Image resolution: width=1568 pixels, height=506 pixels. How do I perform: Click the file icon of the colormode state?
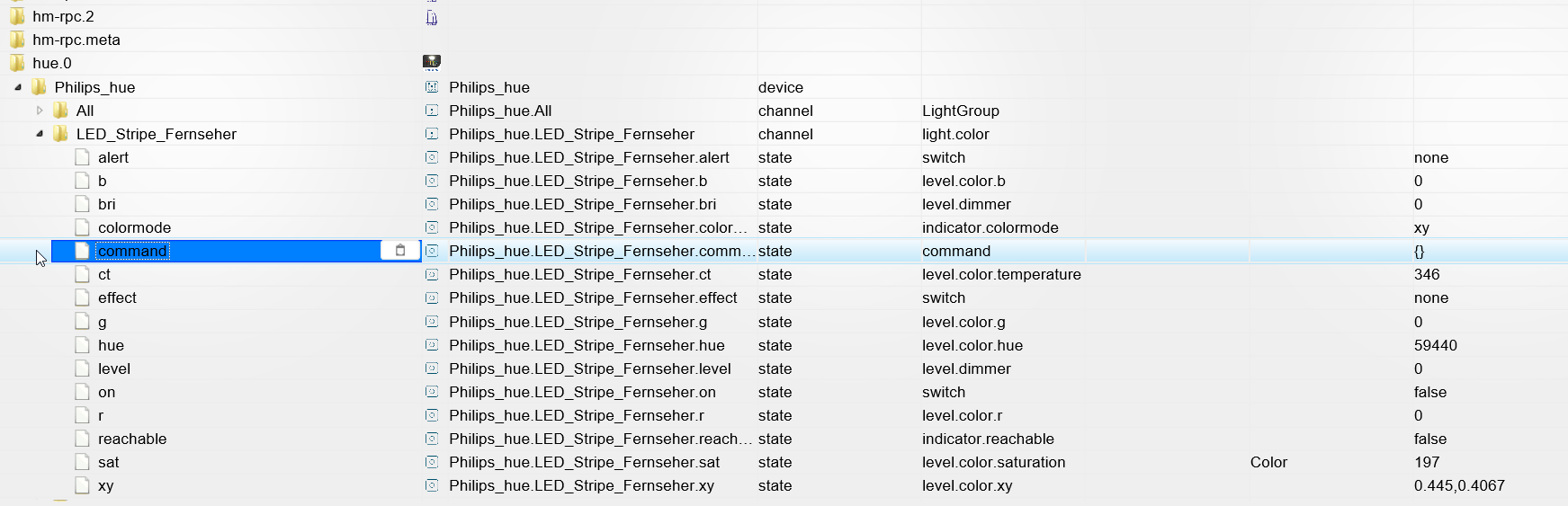click(x=83, y=227)
